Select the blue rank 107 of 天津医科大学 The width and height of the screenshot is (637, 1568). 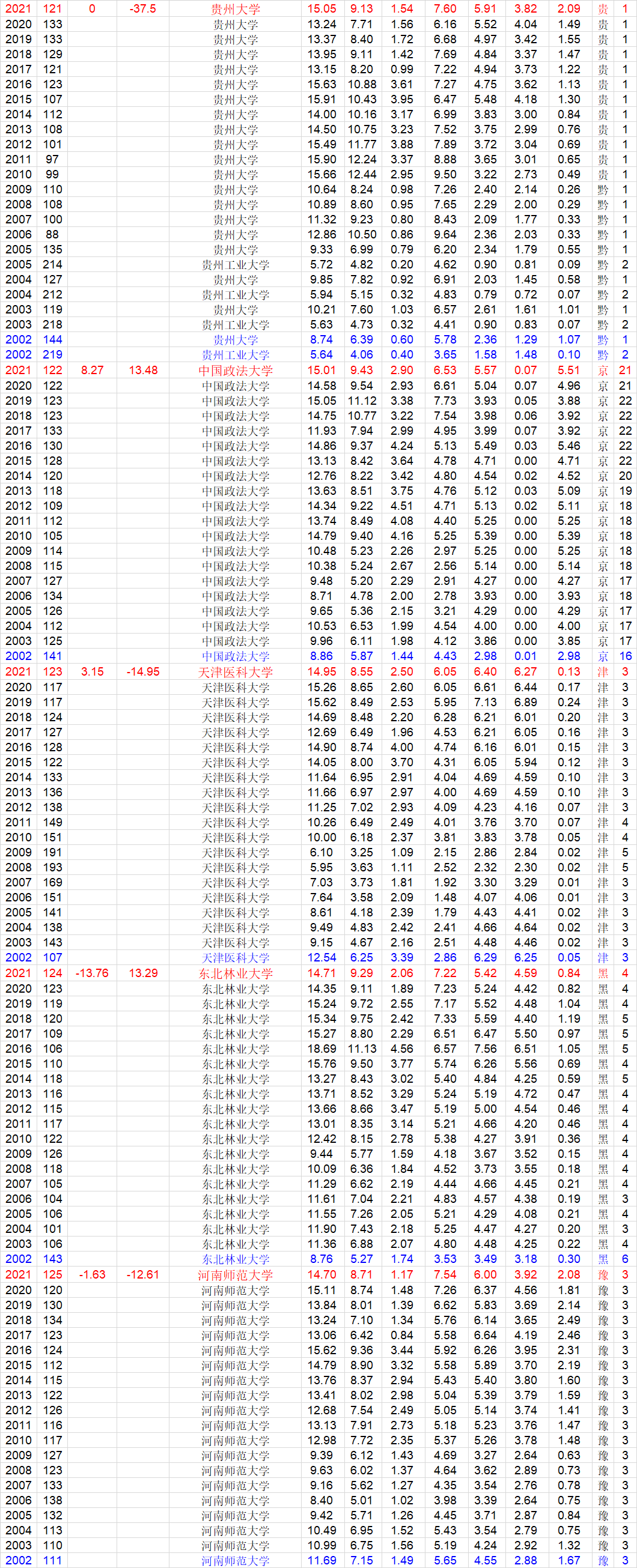[52, 957]
